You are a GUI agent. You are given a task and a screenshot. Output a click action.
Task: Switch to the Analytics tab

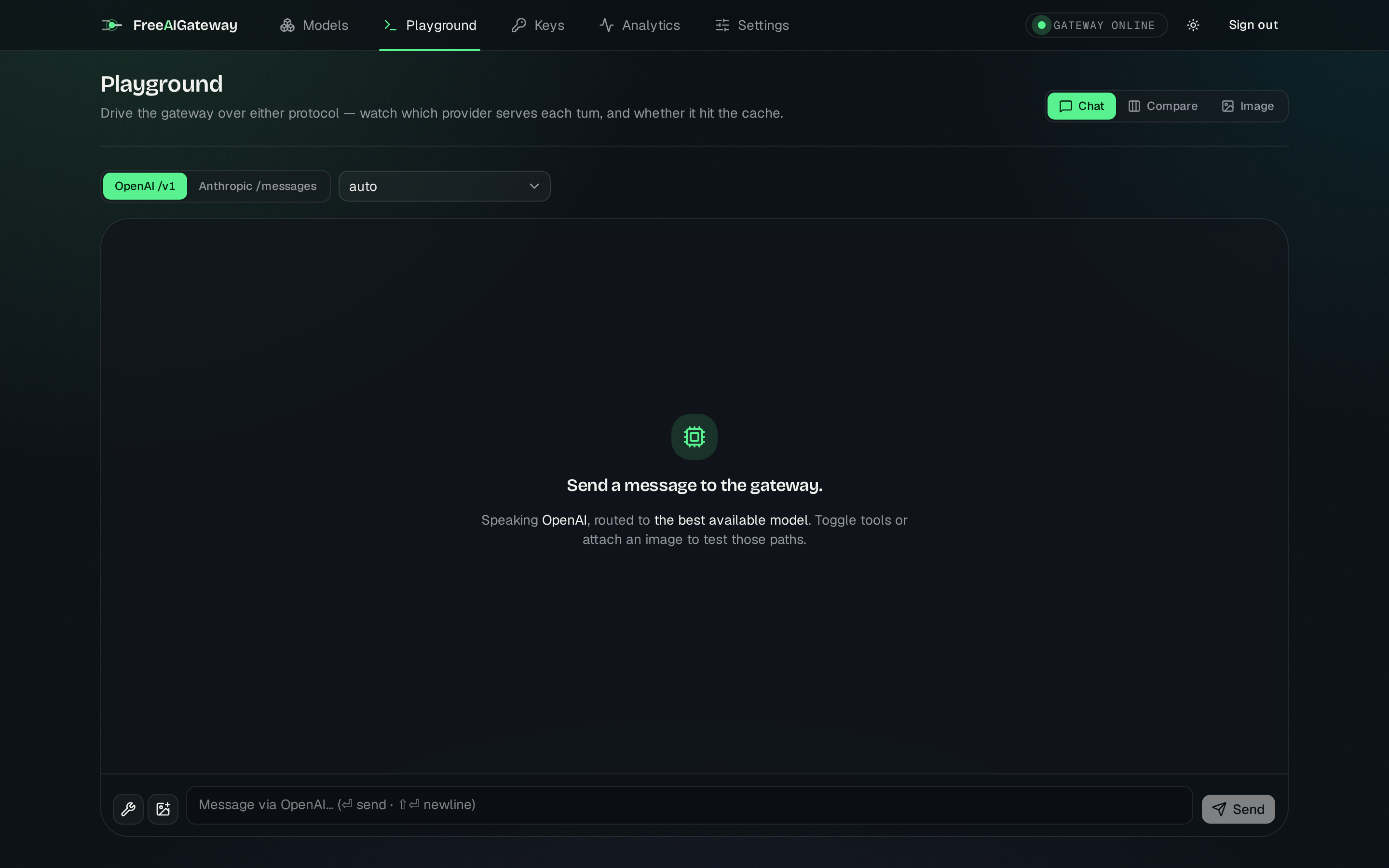point(640,25)
